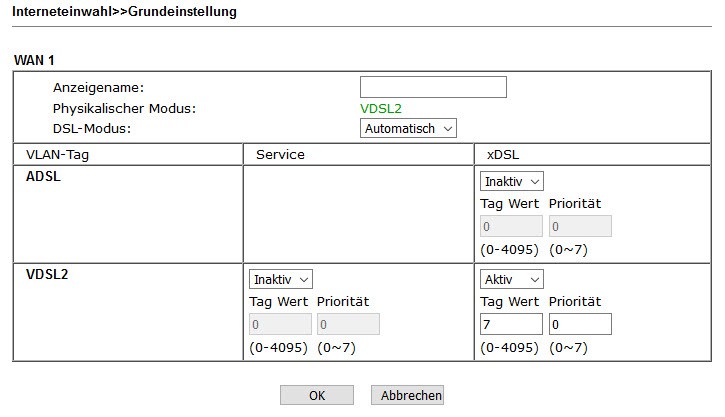Image resolution: width=725 pixels, height=417 pixels.
Task: Open the VDSL2 Service Inaktiv dropdown
Action: pos(281,279)
